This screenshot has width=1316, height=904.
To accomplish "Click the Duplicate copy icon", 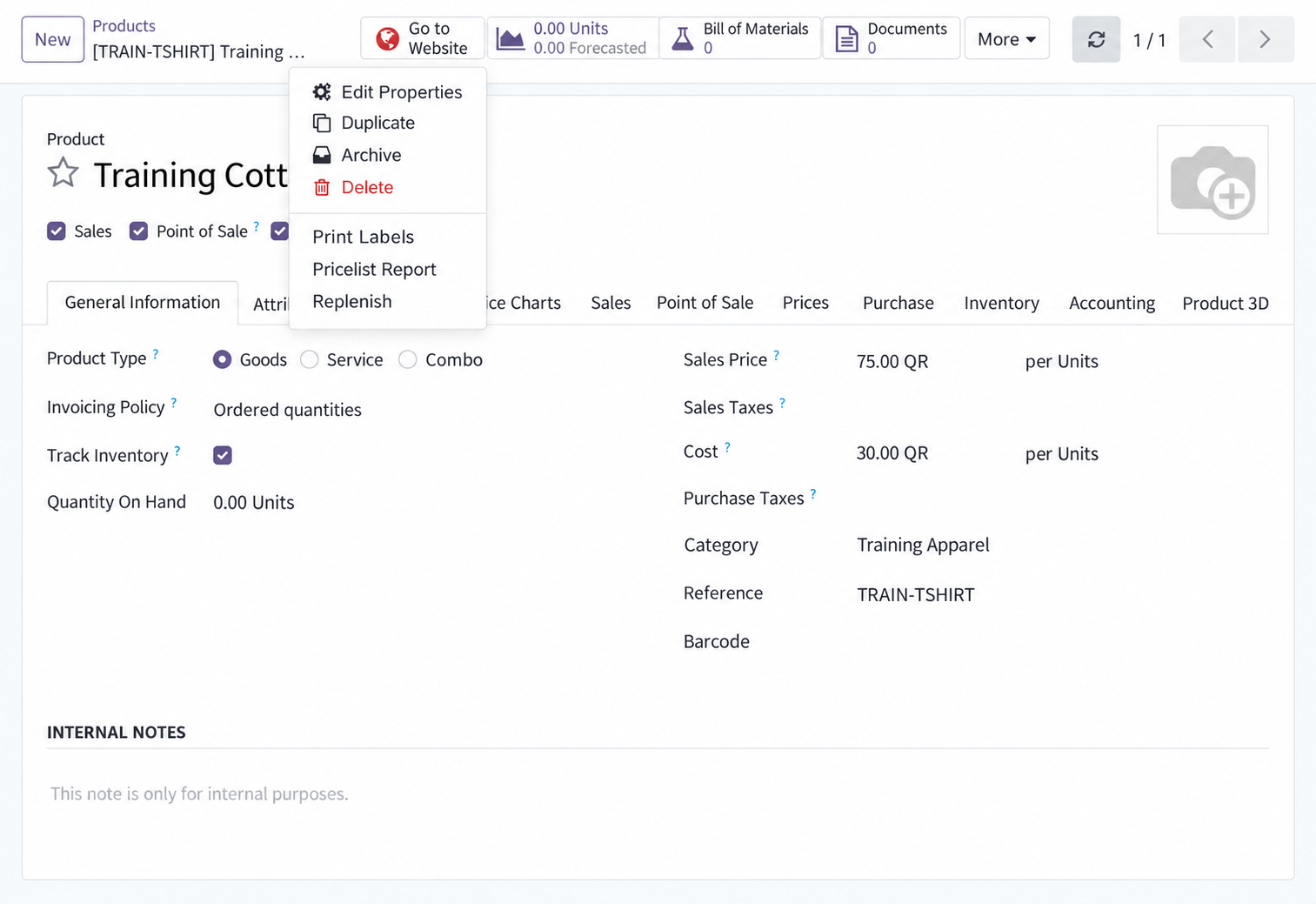I will coord(322,123).
